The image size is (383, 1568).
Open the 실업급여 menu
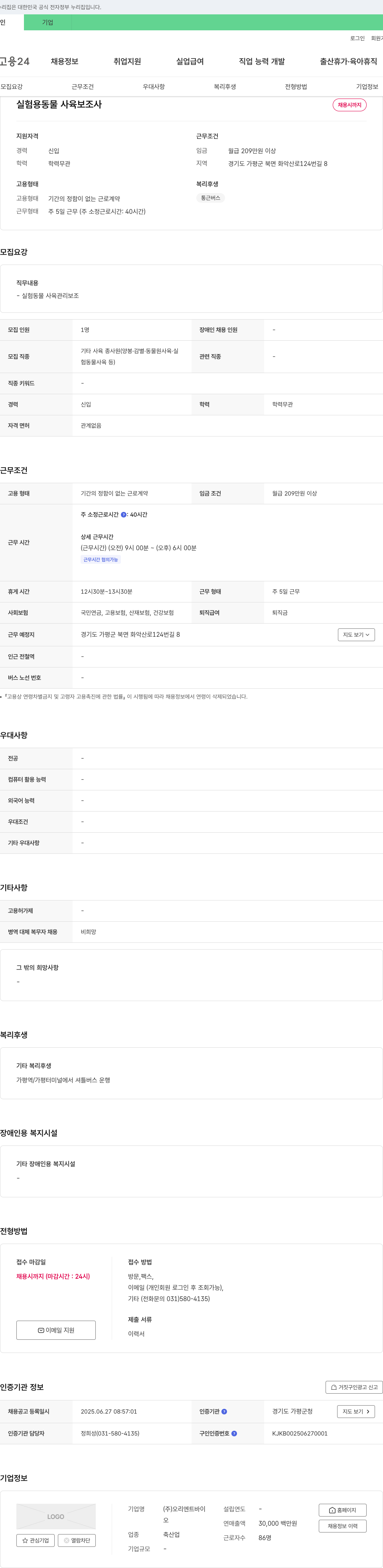pos(190,61)
